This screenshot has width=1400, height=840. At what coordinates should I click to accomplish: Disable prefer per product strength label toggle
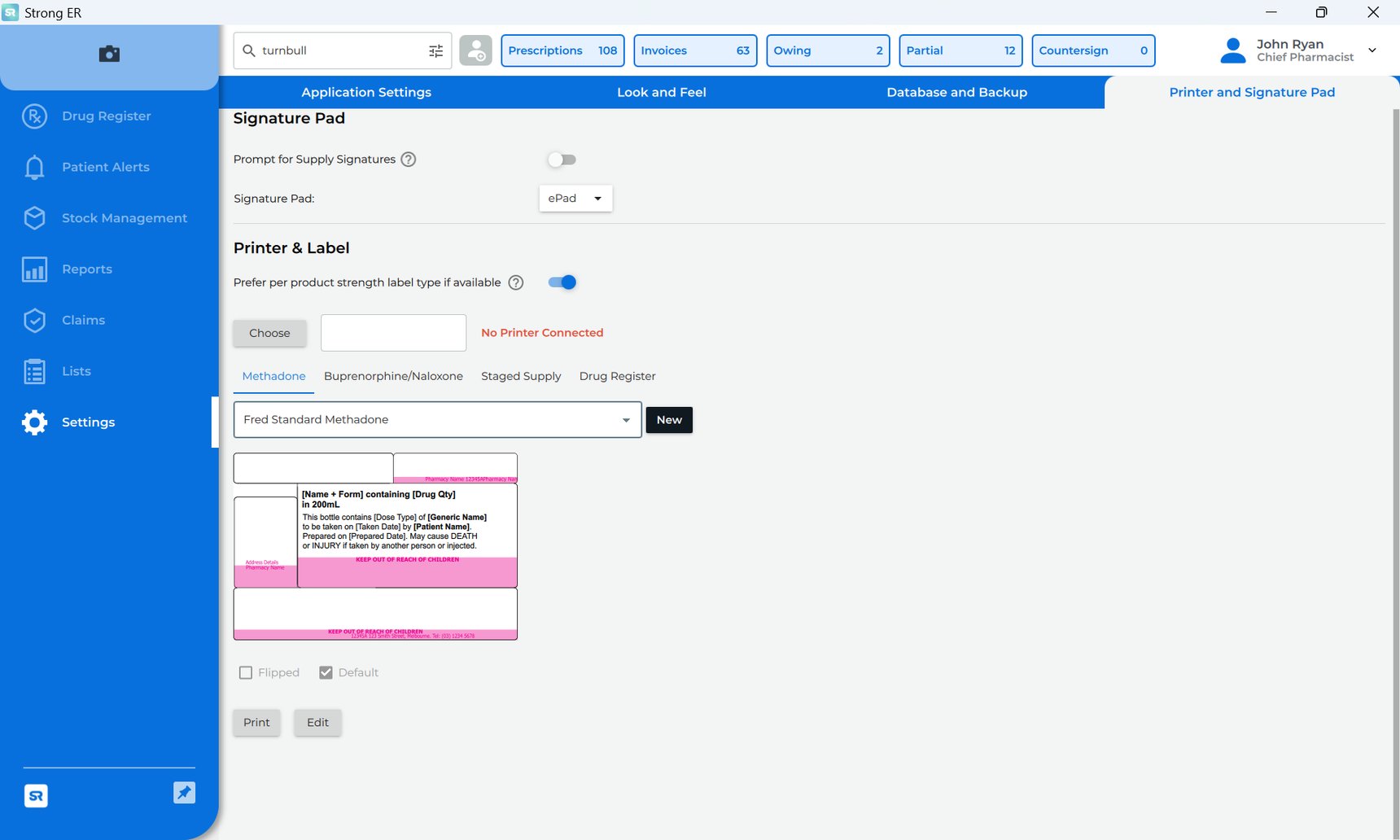tap(562, 282)
